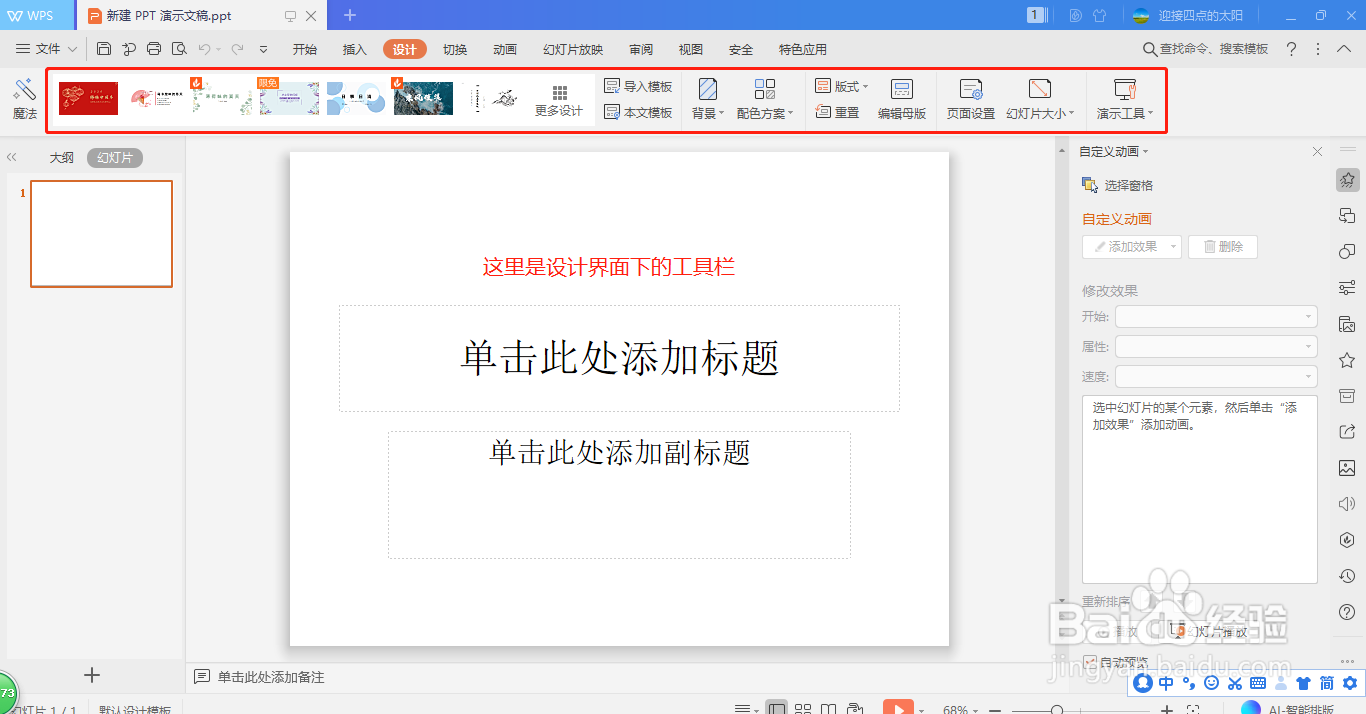Click the help question mark in menu bar
This screenshot has width=1366, height=714.
pyautogui.click(x=1291, y=49)
